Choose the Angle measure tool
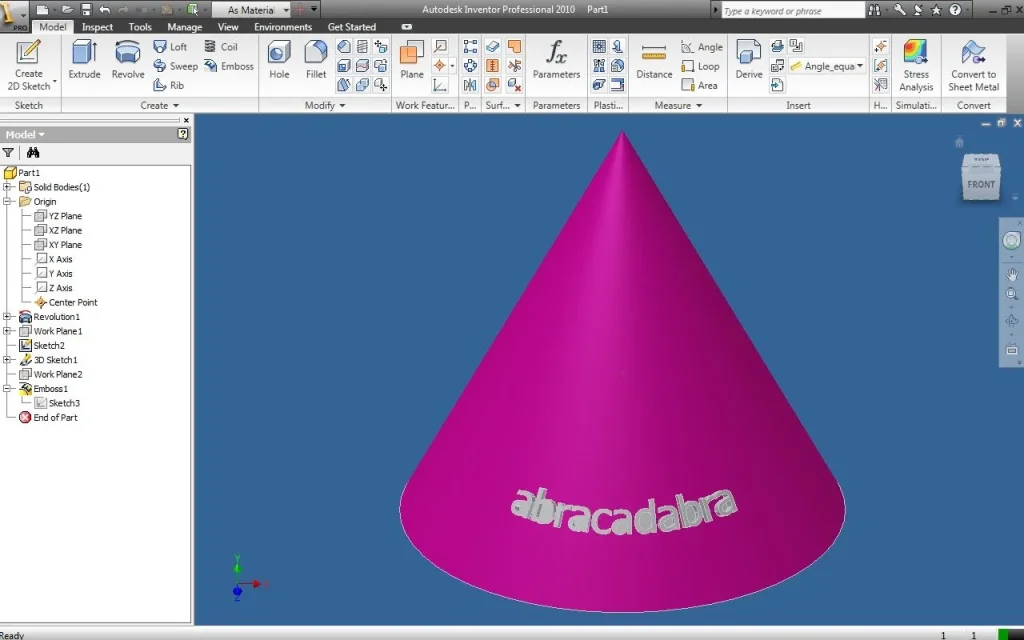Viewport: 1024px width, 640px height. click(x=701, y=47)
